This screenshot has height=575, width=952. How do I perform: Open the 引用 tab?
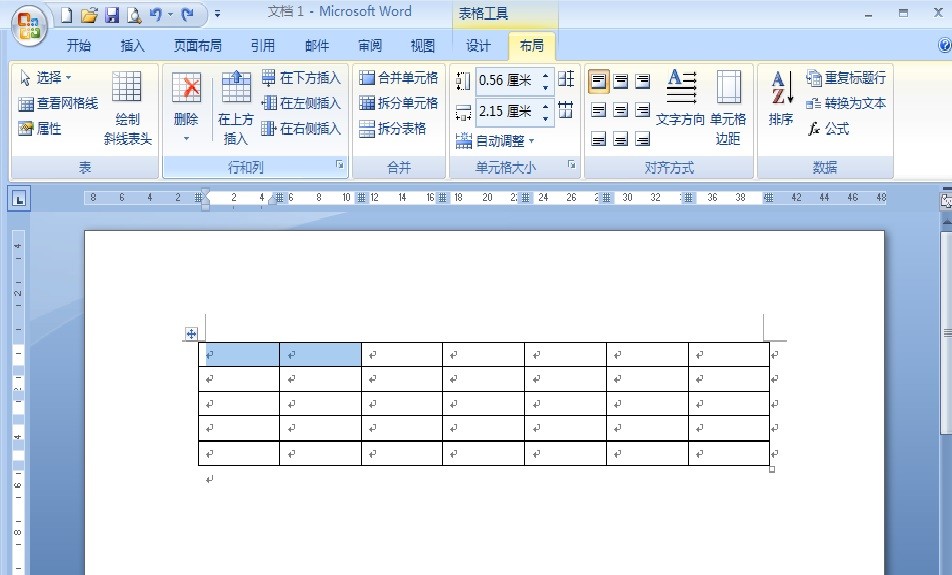[262, 46]
